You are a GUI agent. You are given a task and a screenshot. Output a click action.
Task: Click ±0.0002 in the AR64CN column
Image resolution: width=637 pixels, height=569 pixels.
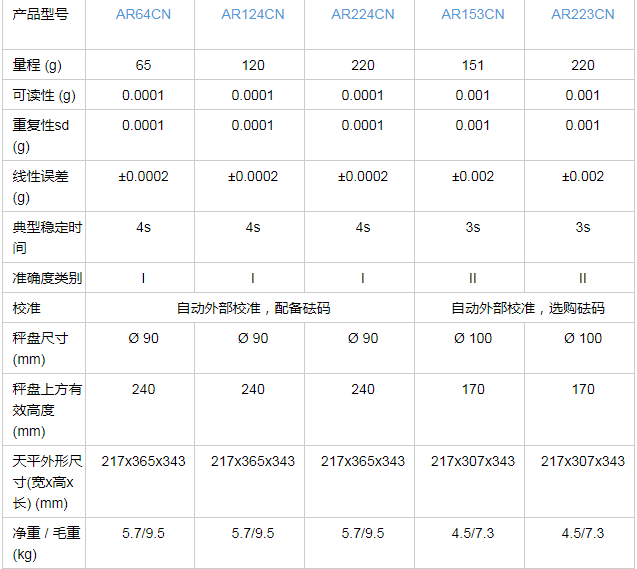143,176
